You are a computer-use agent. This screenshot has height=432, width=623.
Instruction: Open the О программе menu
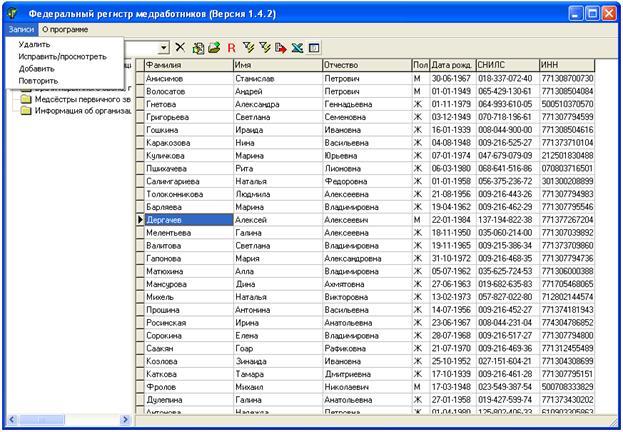click(65, 29)
